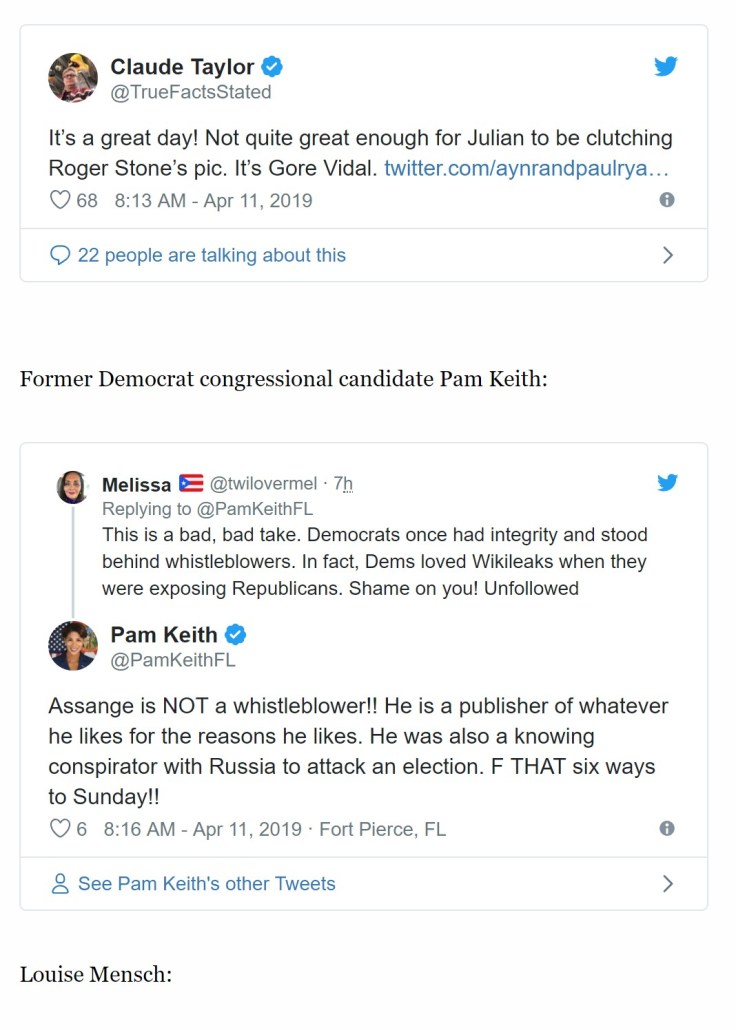736x1030 pixels.
Task: Click the Twitter bird icon in Pam Keith's tweet
Action: (x=667, y=483)
